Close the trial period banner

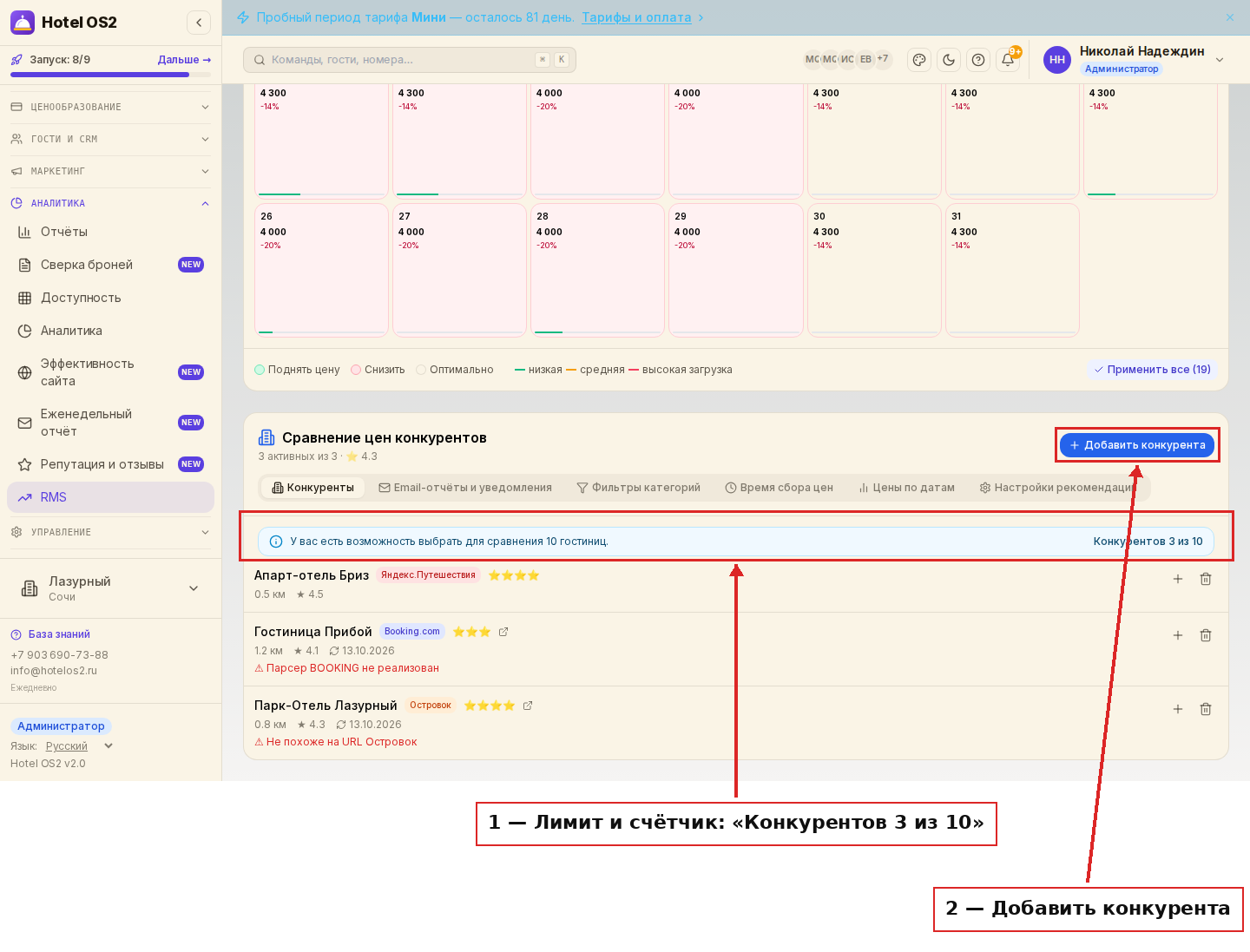(x=1230, y=17)
